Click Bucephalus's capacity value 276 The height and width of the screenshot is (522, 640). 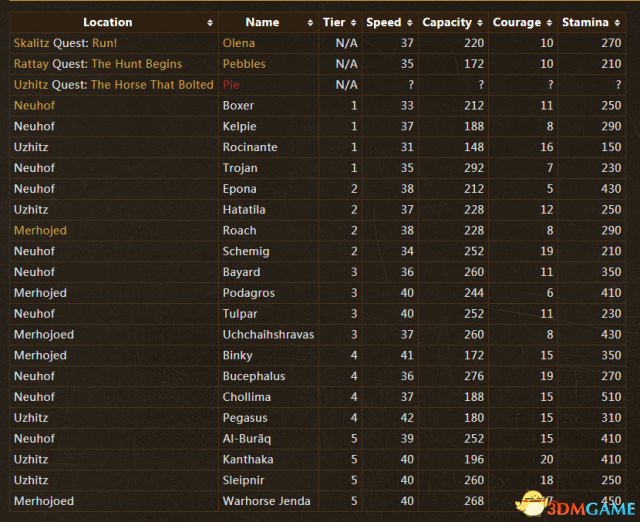[474, 376]
